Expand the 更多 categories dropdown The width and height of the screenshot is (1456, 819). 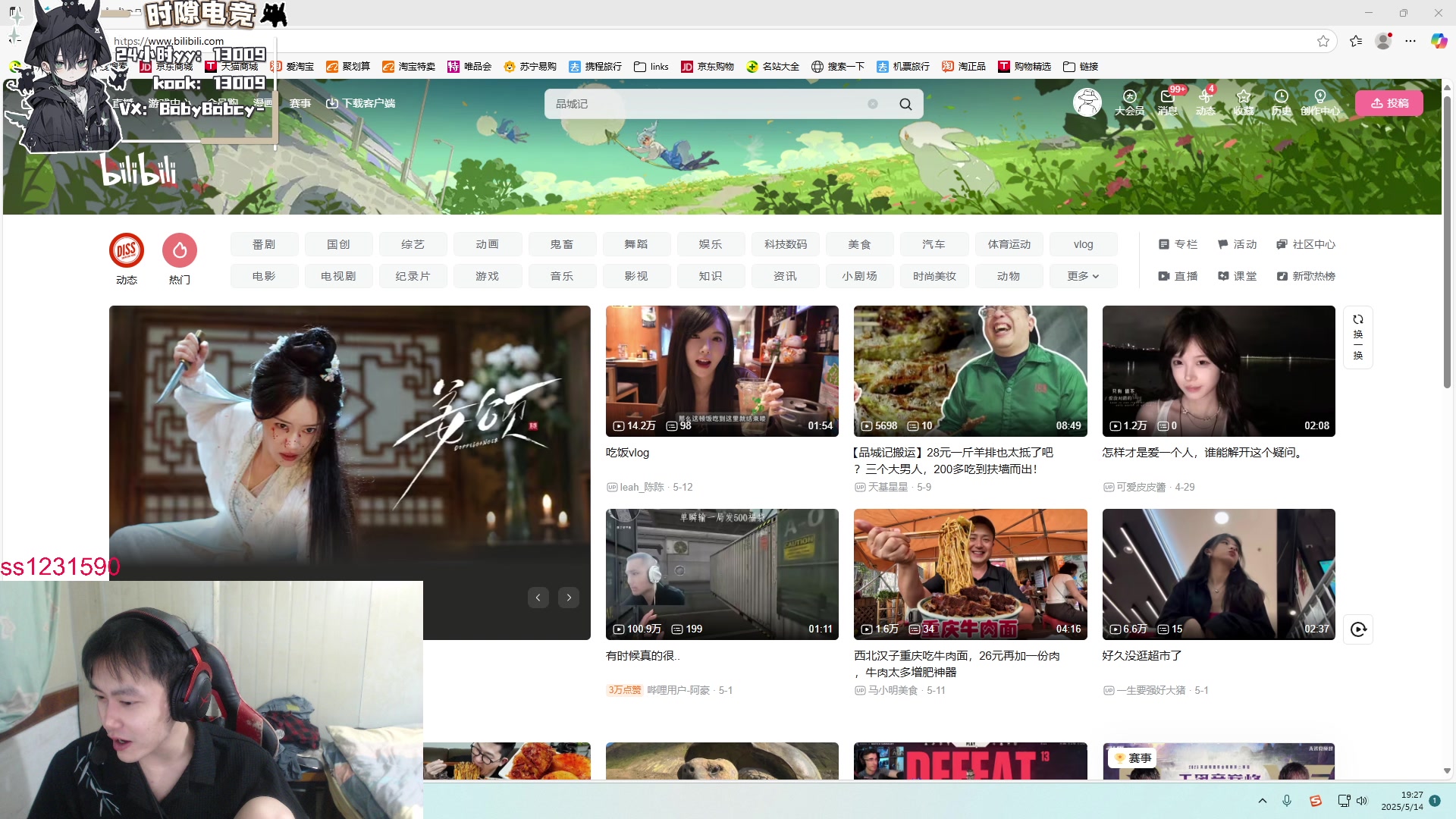click(1083, 276)
